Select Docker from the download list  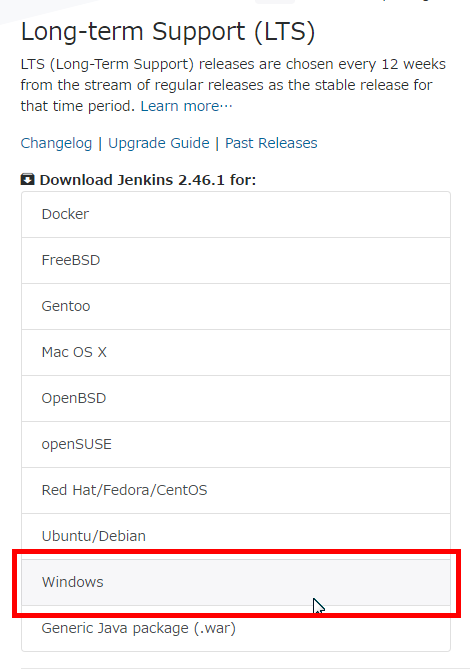pyautogui.click(x=236, y=214)
